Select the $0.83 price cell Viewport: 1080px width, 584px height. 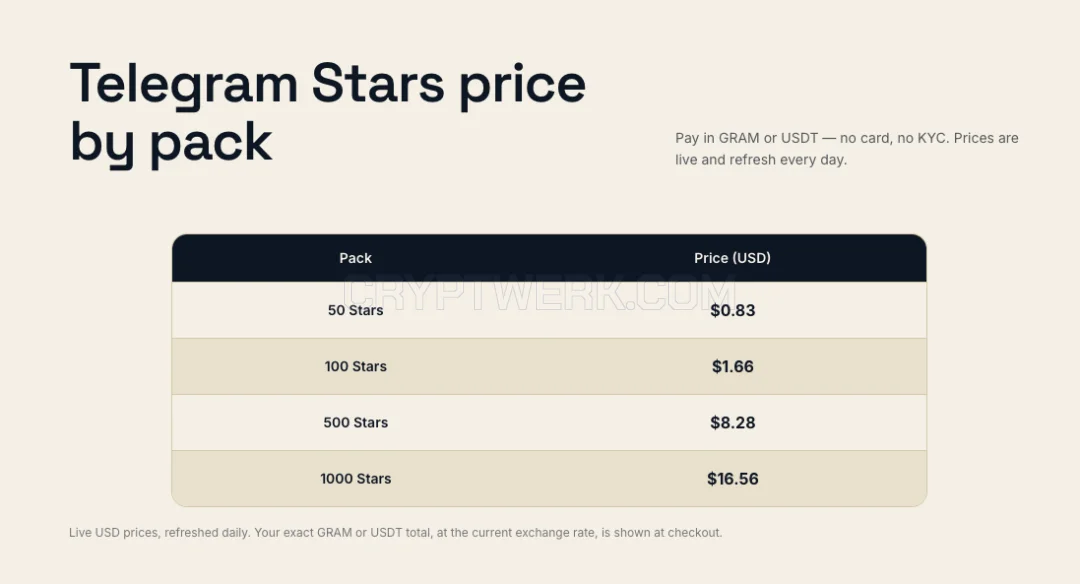pos(733,311)
